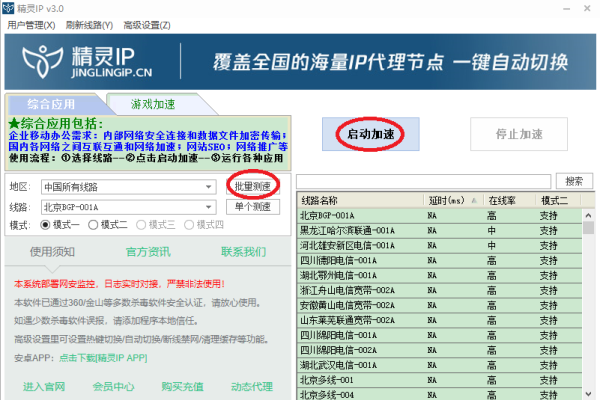This screenshot has height=400, width=600.
Task: Click the scroll down arrow of route list
Action: (x=589, y=394)
